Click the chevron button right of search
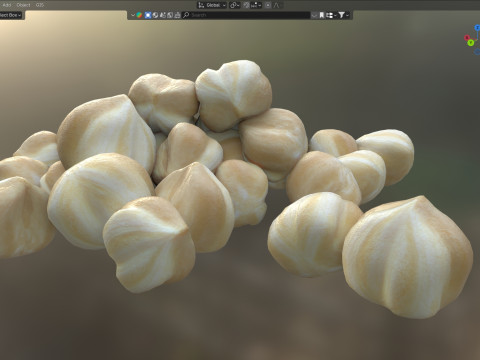The width and height of the screenshot is (480, 360). click(x=314, y=15)
